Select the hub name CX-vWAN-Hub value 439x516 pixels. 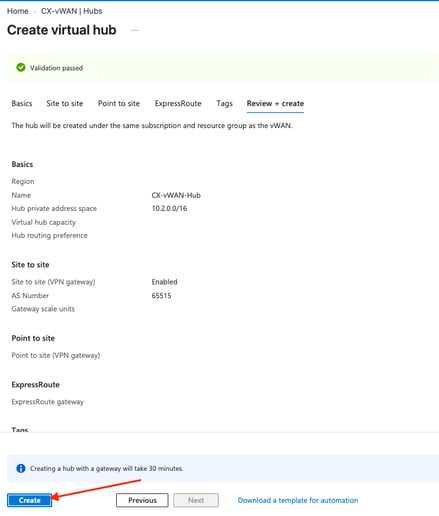176,195
